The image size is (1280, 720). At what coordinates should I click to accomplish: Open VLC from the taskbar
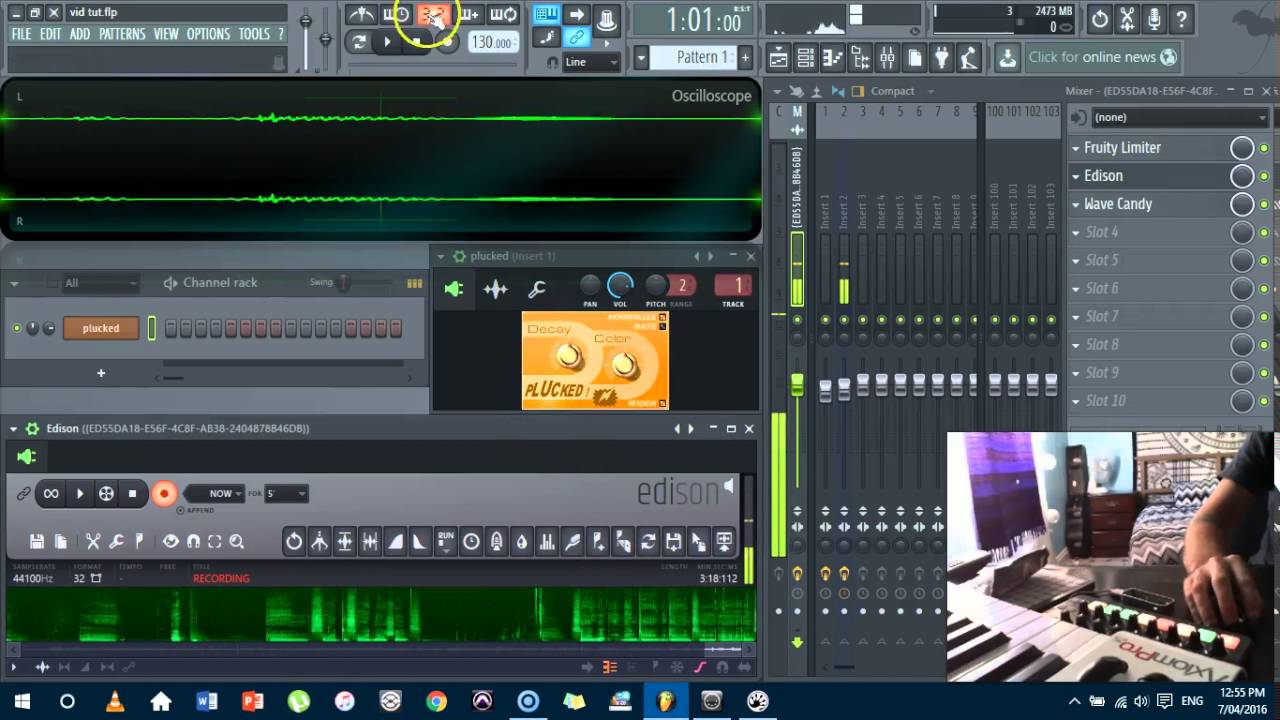click(x=115, y=701)
